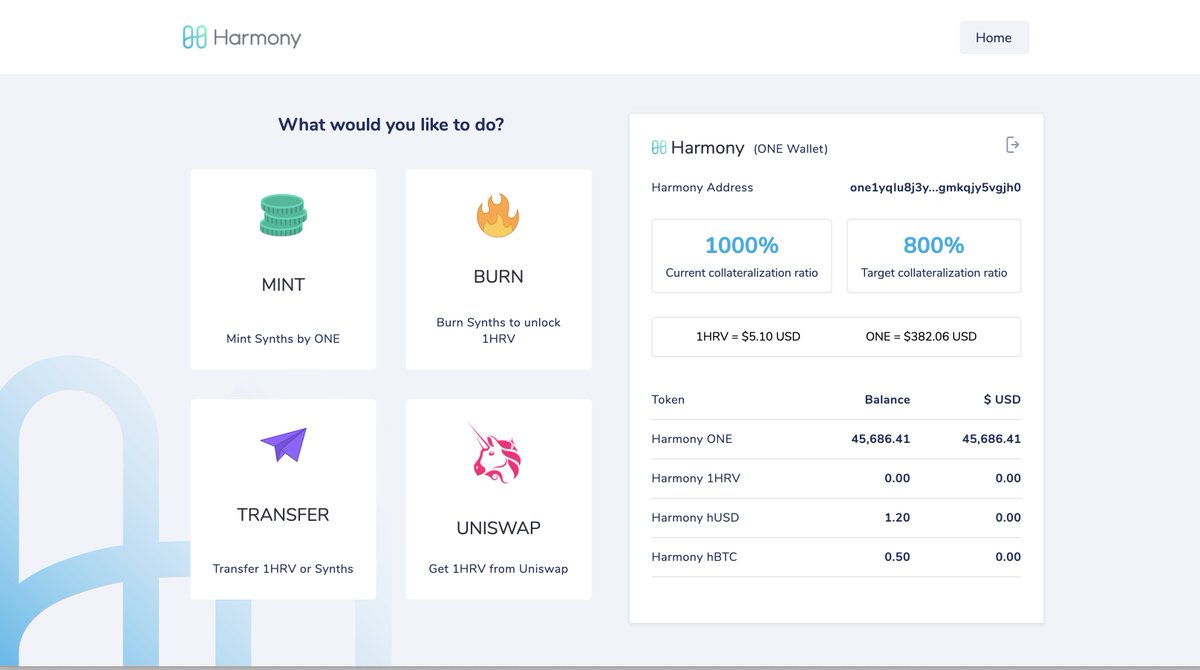Open the BURN card title

tap(498, 277)
